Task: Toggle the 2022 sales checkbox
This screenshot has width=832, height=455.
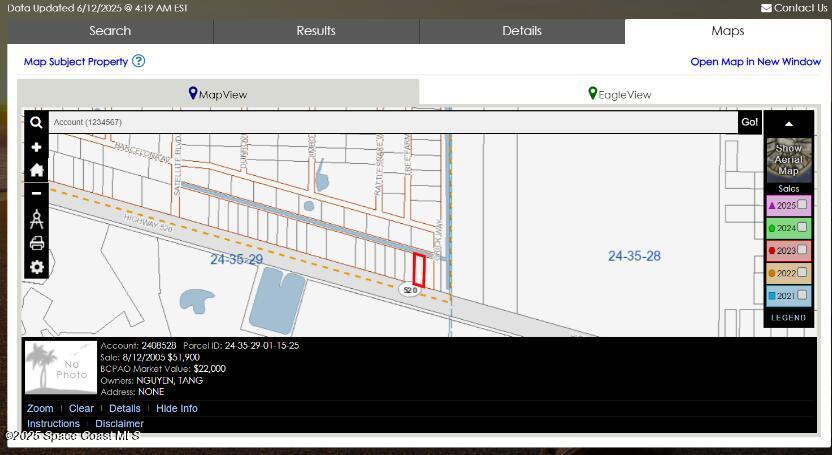Action: pyautogui.click(x=802, y=272)
